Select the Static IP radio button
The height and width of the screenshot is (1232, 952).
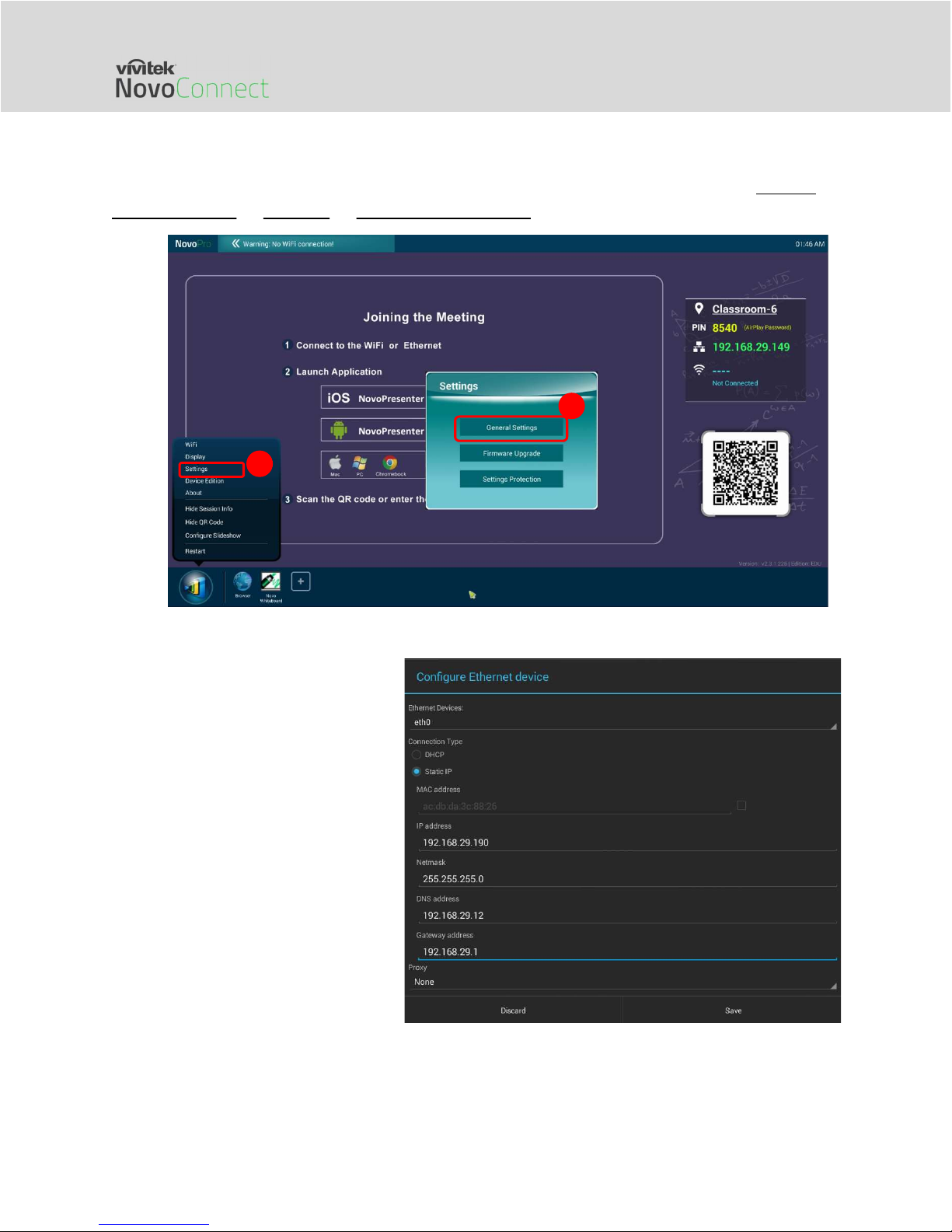[x=417, y=772]
